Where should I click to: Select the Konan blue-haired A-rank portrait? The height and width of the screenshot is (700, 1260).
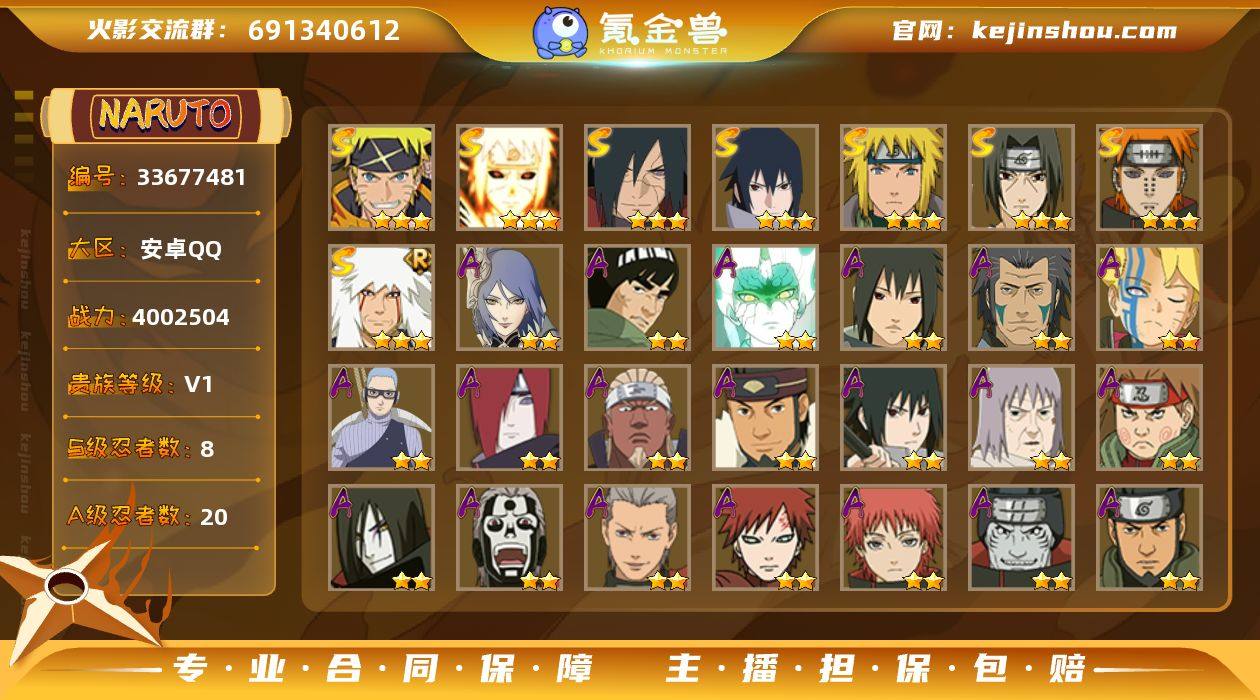510,298
